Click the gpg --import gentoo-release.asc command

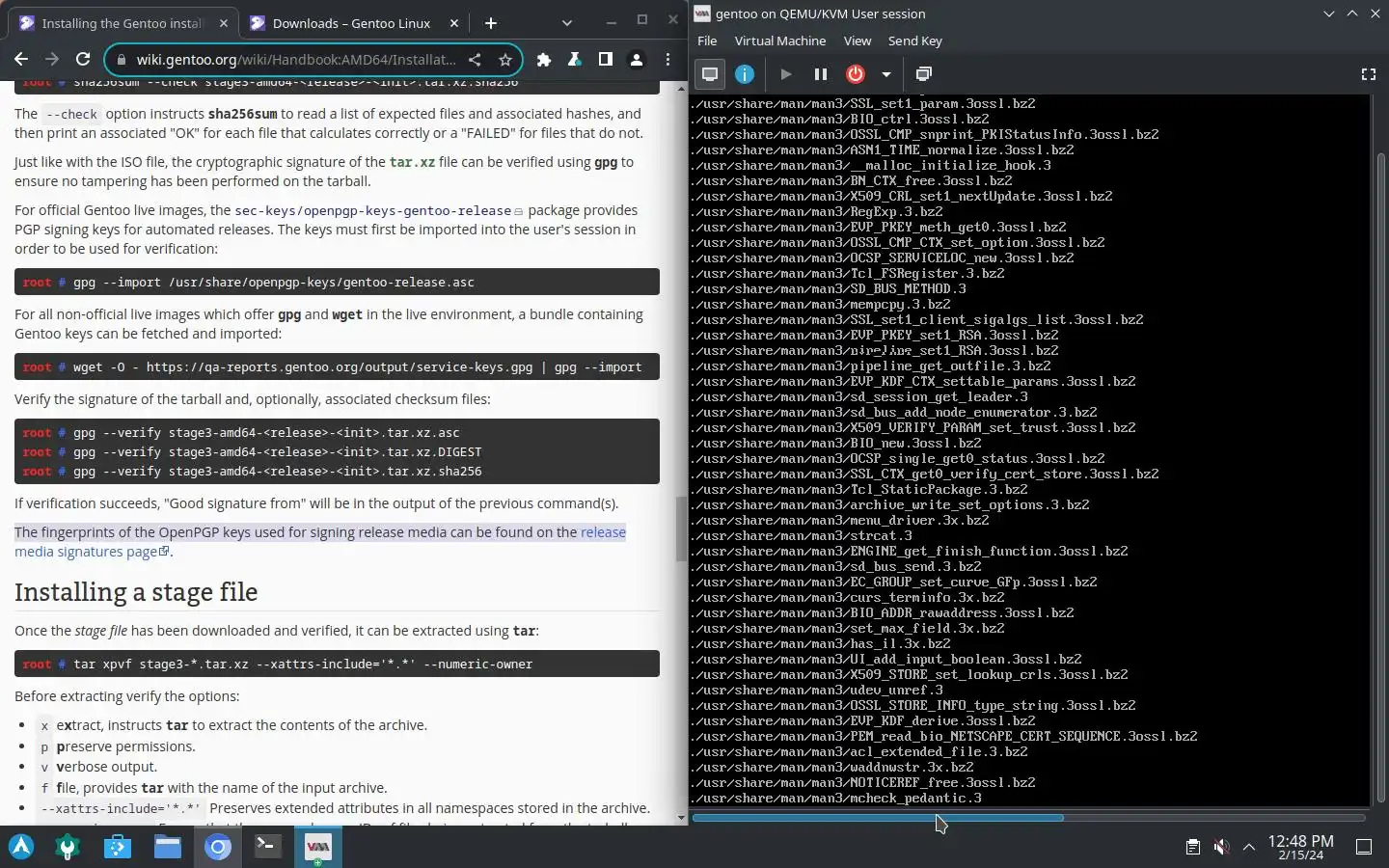(337, 282)
